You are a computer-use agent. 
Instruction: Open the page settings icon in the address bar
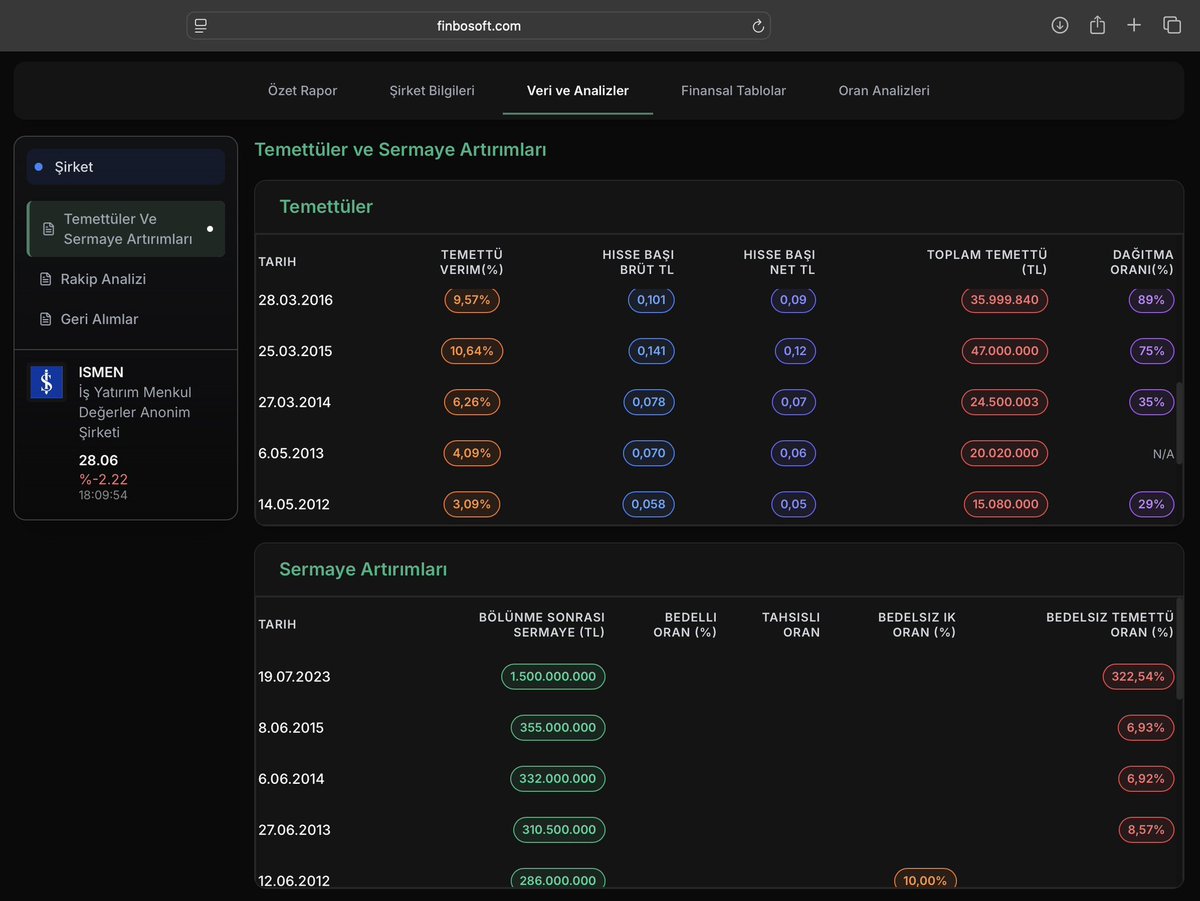click(201, 26)
